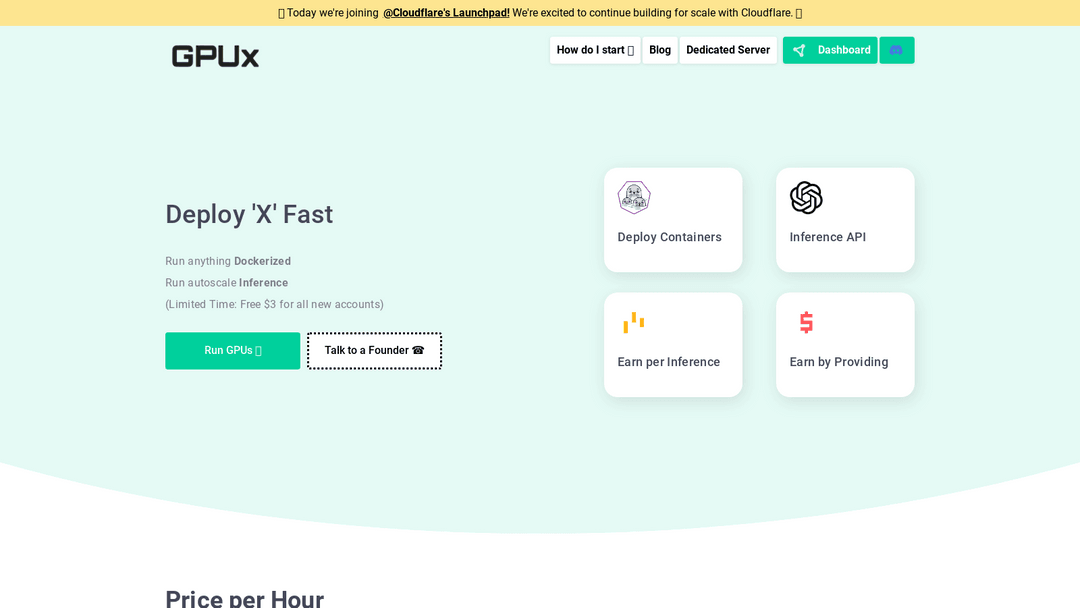Click the red dollar sign icon
Viewport: 1080px width, 608px height.
806,322
